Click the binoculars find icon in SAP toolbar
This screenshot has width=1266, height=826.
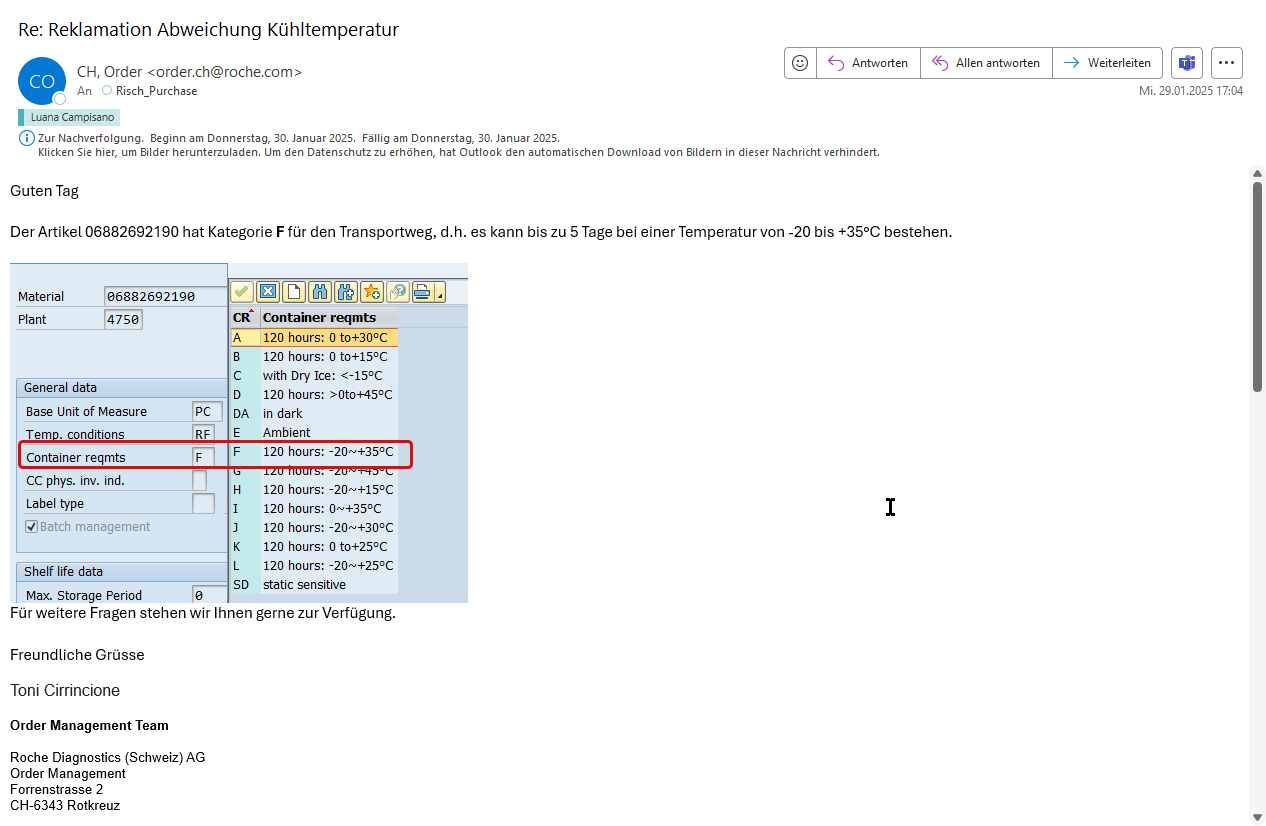point(320,291)
